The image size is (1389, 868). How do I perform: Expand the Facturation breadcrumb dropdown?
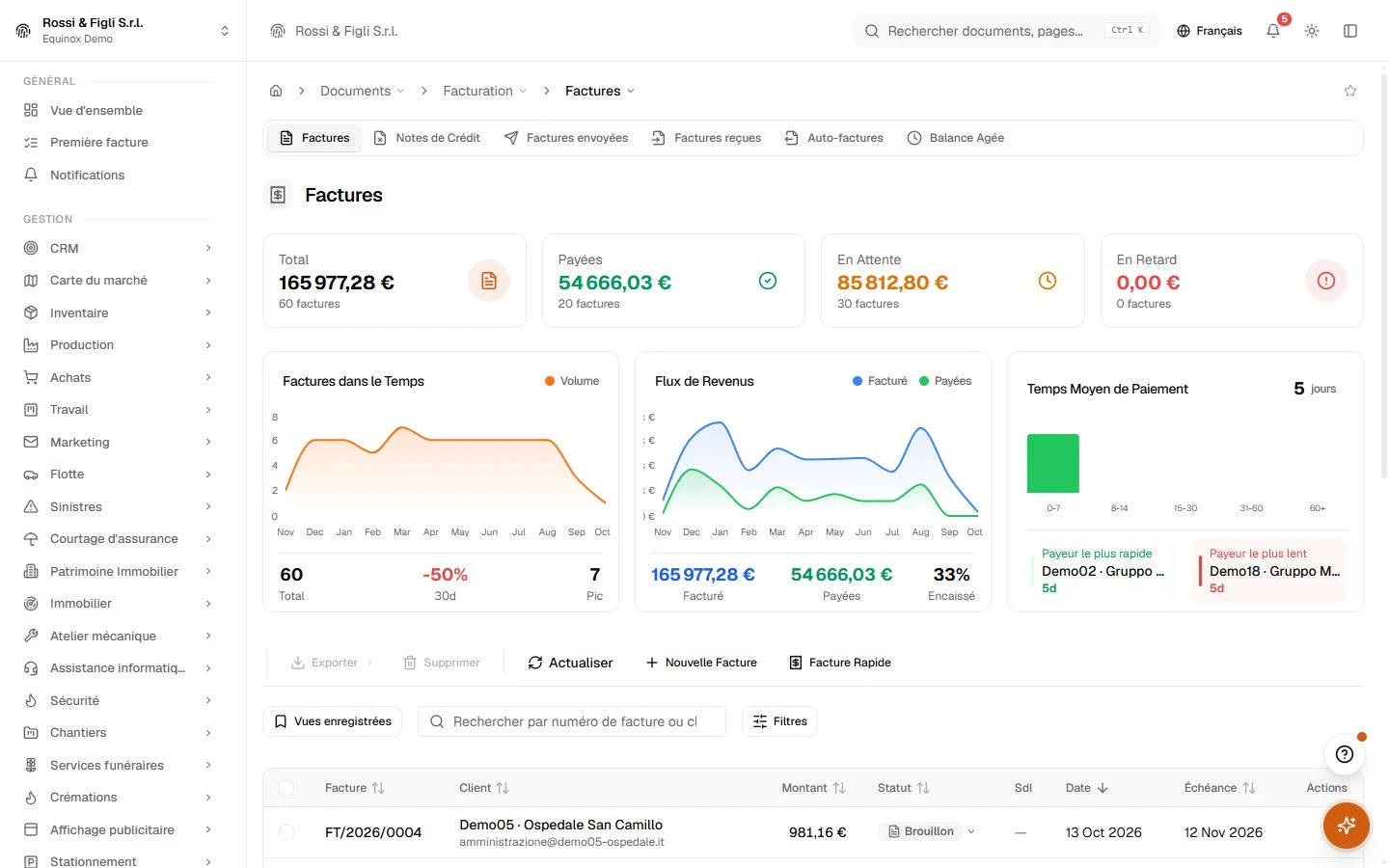pos(485,91)
